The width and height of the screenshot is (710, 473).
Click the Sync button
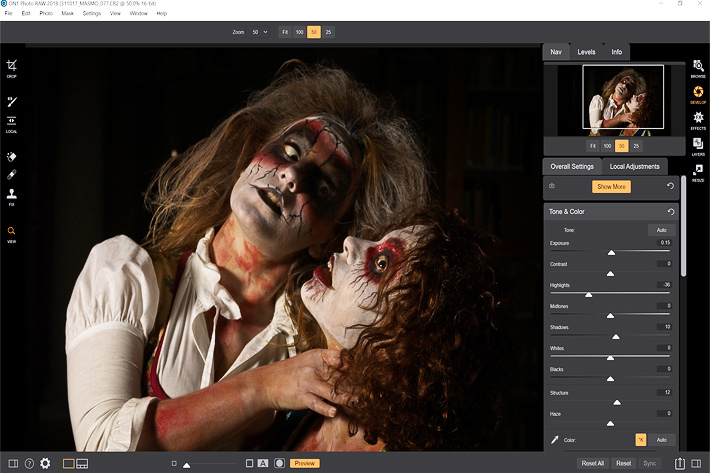(649, 463)
